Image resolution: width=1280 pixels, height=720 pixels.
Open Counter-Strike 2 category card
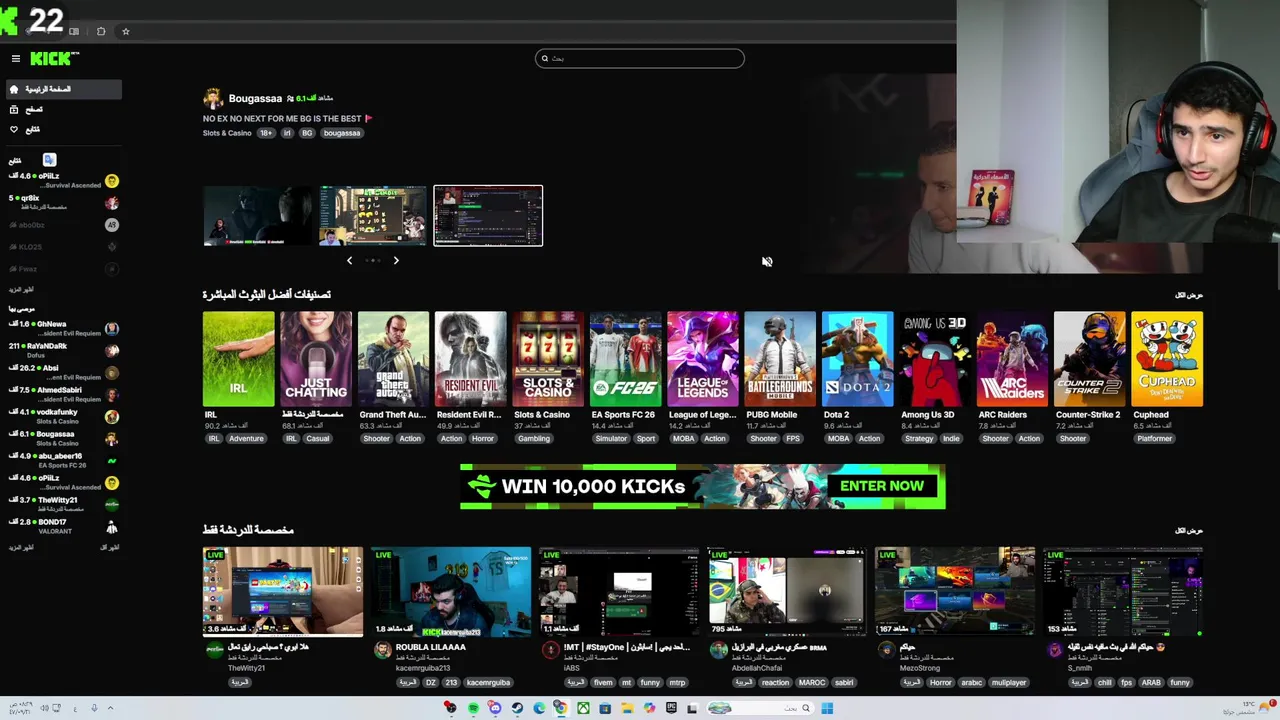click(x=1090, y=359)
